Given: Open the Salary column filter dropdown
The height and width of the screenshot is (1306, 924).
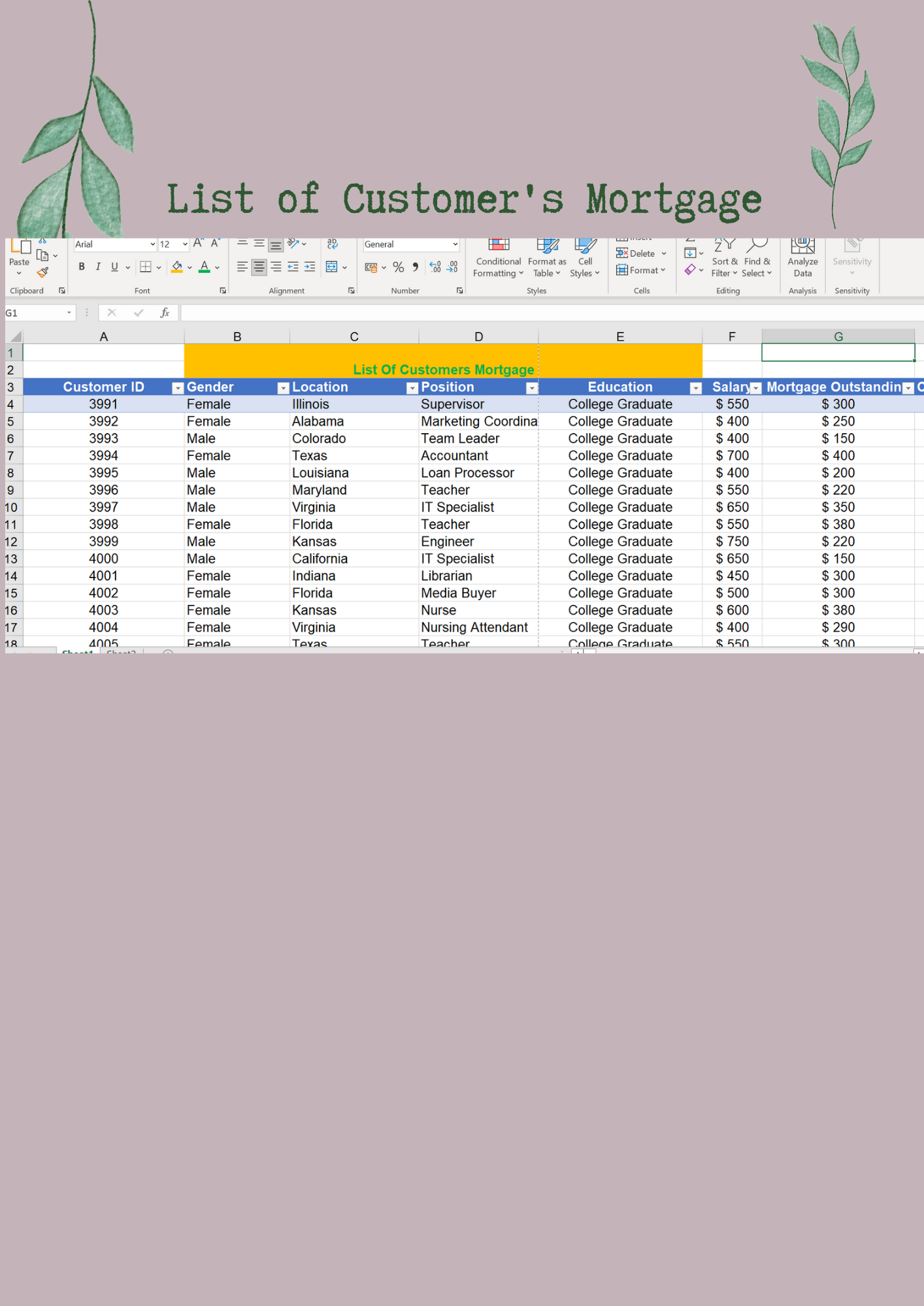Looking at the screenshot, I should (756, 388).
